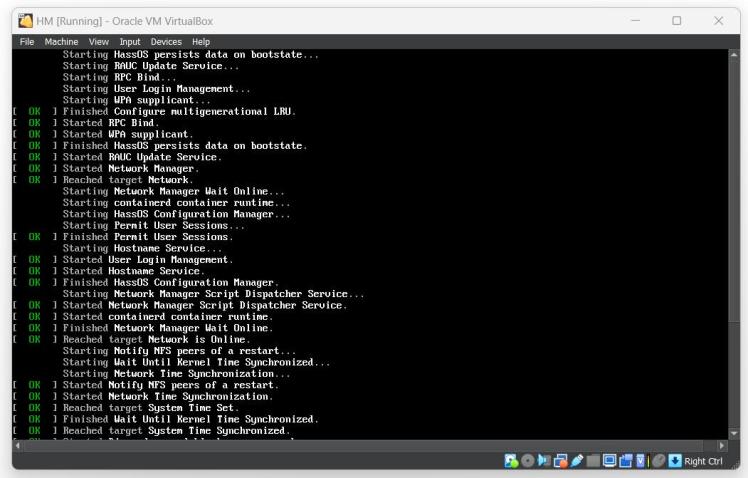Image resolution: width=748 pixels, height=478 pixels.
Task: Click the vertical scrollbar up arrow
Action: (734, 54)
